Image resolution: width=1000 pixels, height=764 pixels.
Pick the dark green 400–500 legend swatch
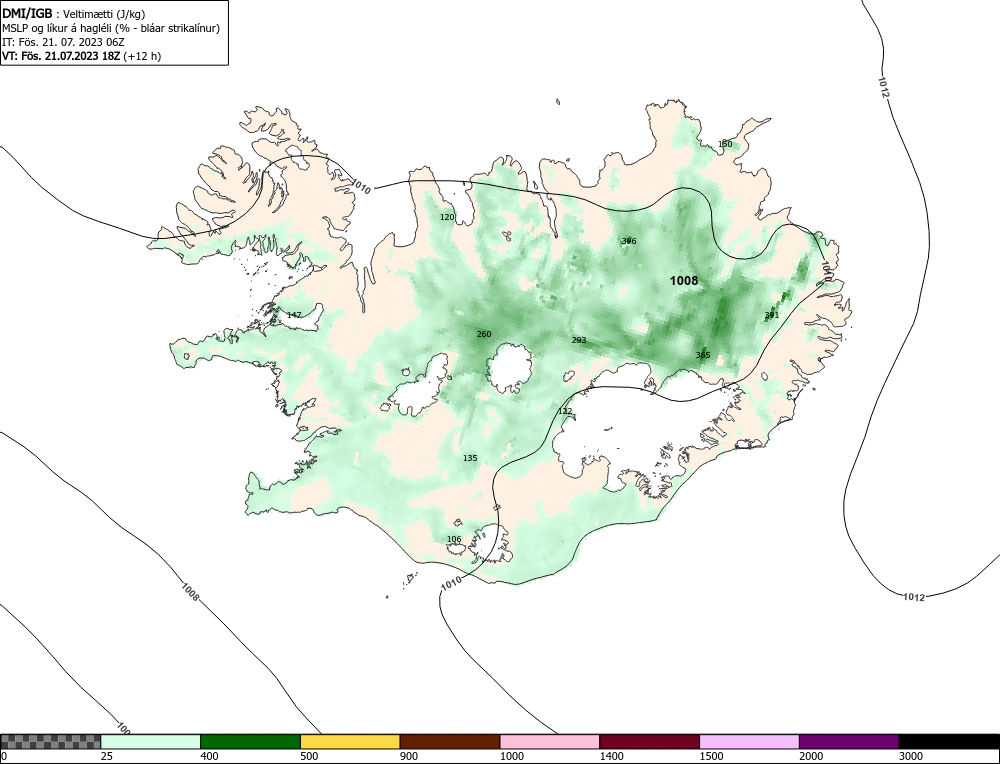tap(250, 741)
